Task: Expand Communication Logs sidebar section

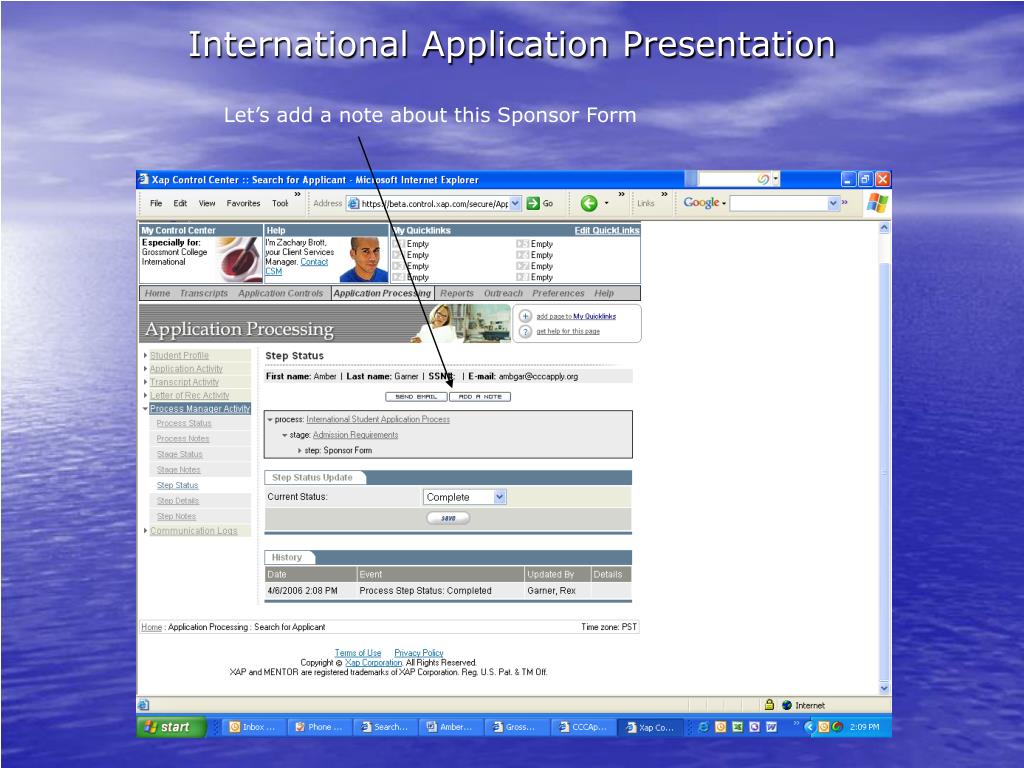Action: coord(145,531)
